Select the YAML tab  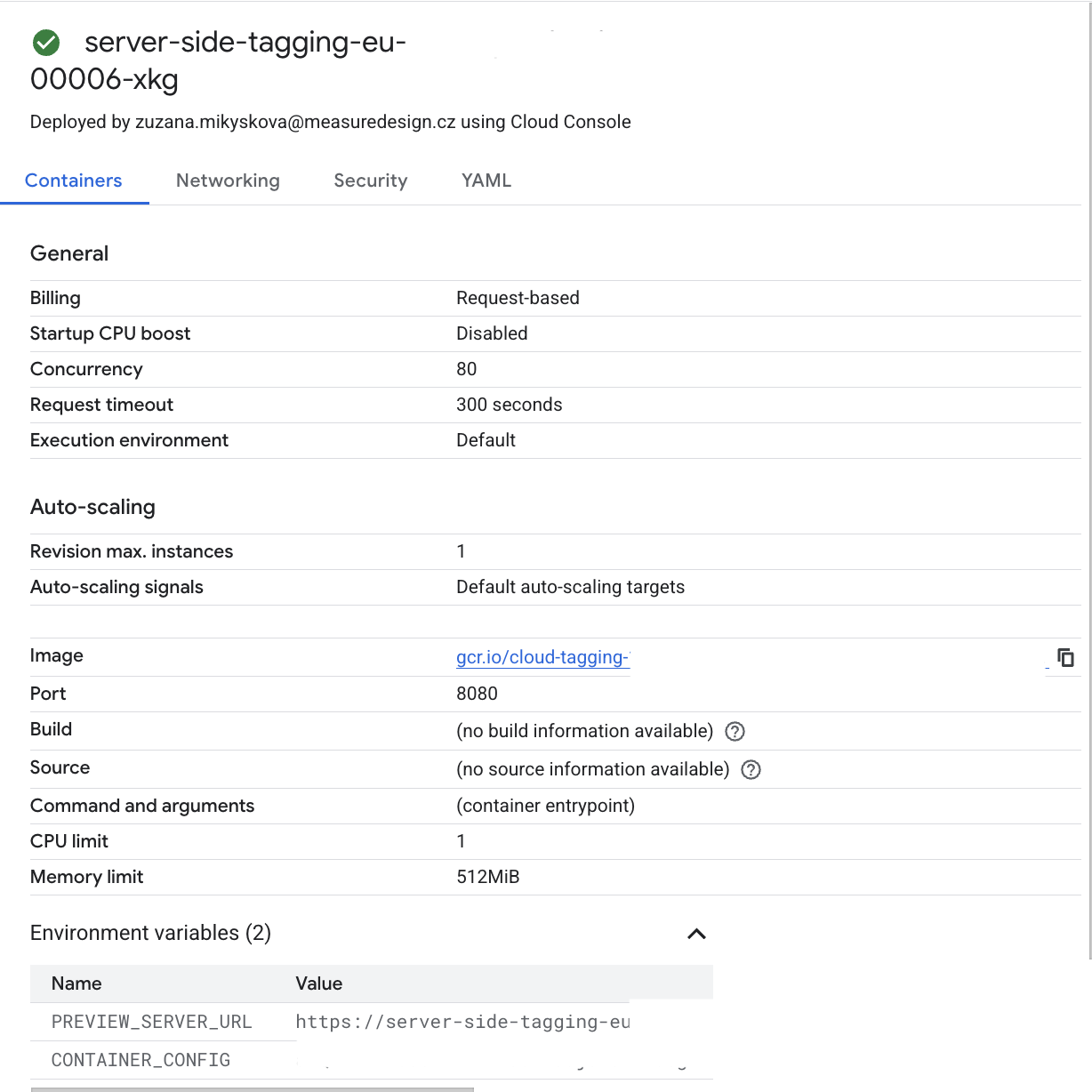click(x=486, y=181)
